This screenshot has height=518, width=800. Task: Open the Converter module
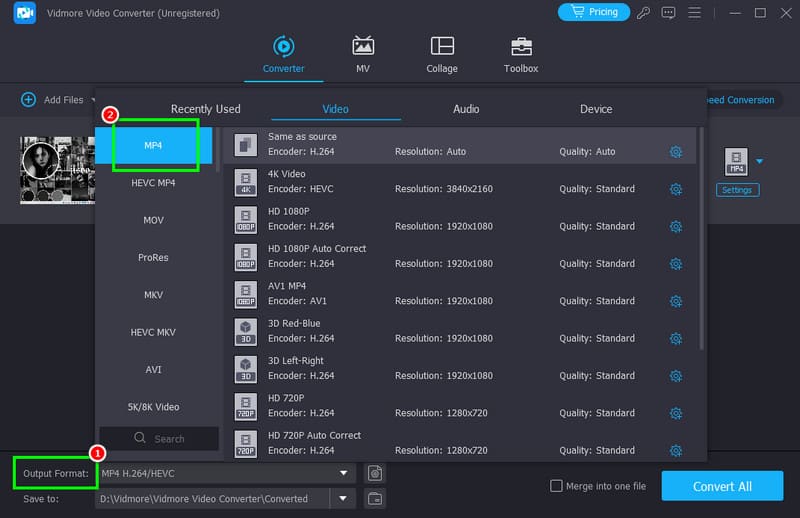coord(283,55)
